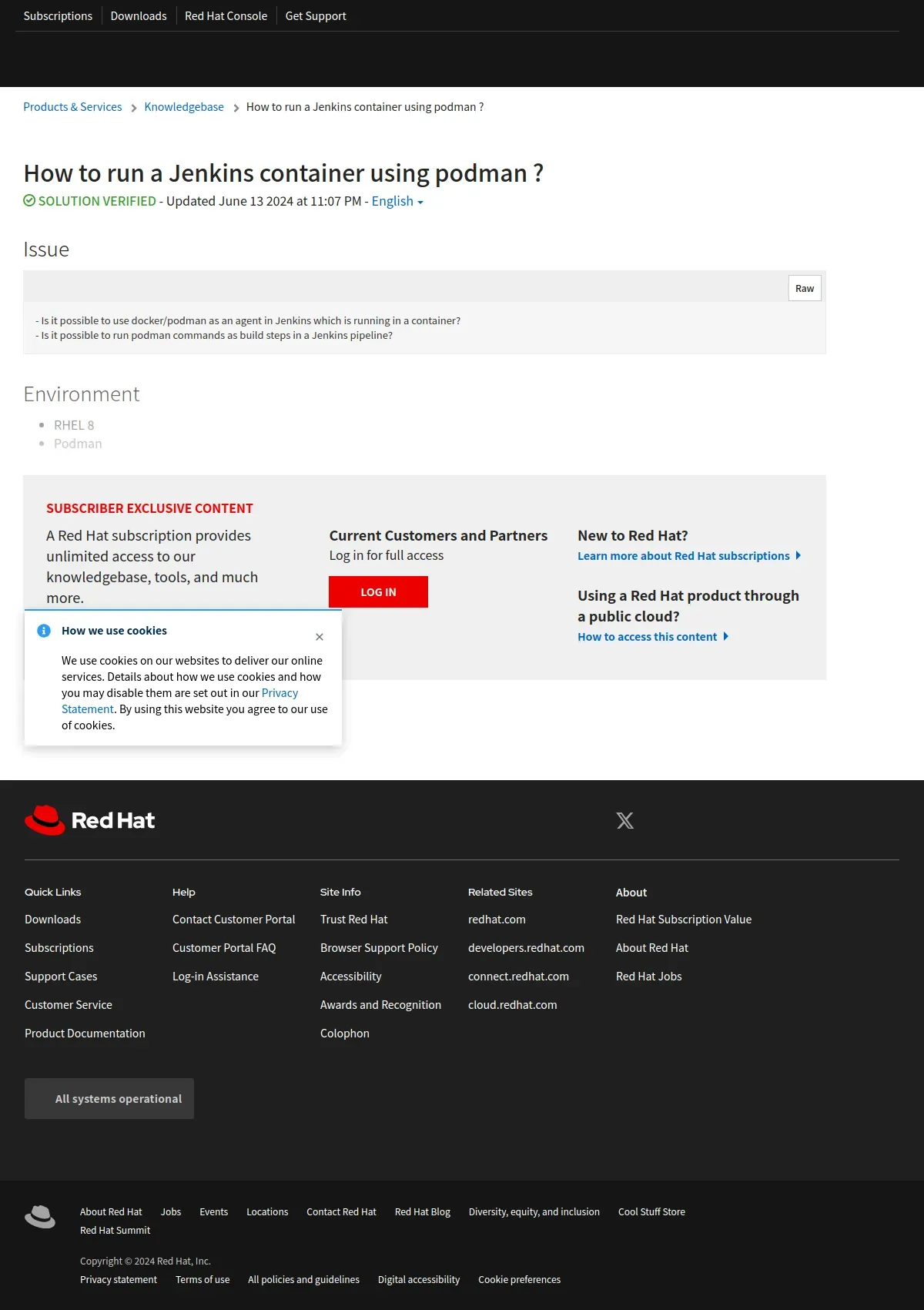The width and height of the screenshot is (924, 1310).
Task: Open Jobs link in bottom bar
Action: 171,1212
